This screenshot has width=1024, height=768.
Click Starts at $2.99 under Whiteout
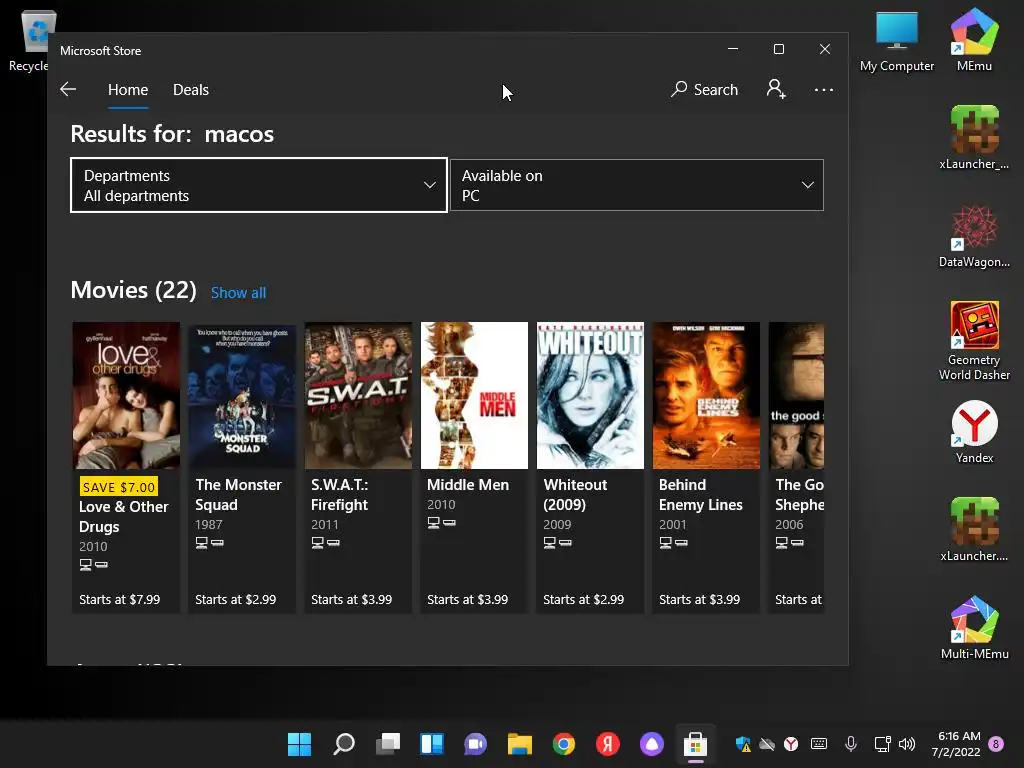coord(583,599)
